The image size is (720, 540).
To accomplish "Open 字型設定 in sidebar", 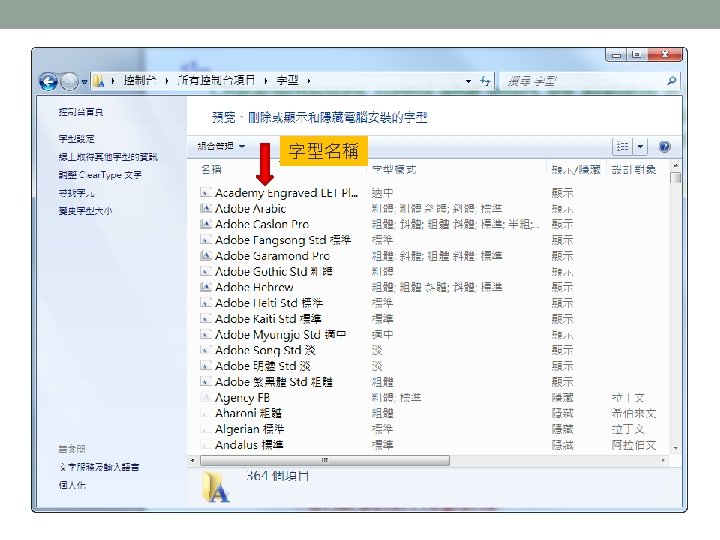I will [76, 139].
